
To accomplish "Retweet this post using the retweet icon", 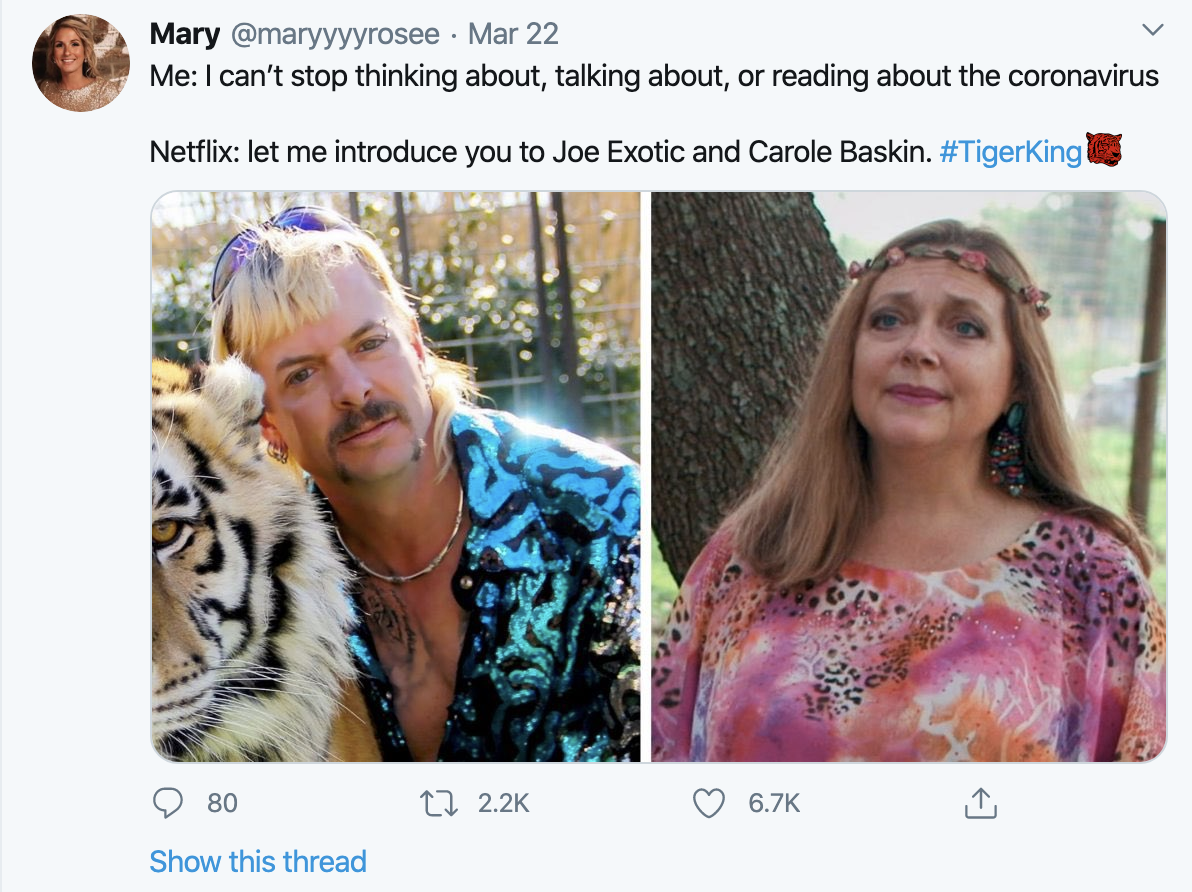I will (x=442, y=802).
